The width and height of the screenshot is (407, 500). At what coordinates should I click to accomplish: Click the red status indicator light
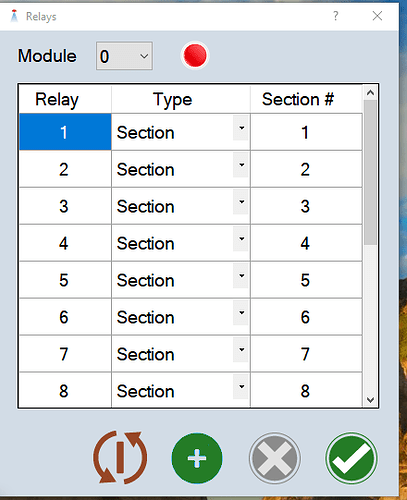[195, 55]
